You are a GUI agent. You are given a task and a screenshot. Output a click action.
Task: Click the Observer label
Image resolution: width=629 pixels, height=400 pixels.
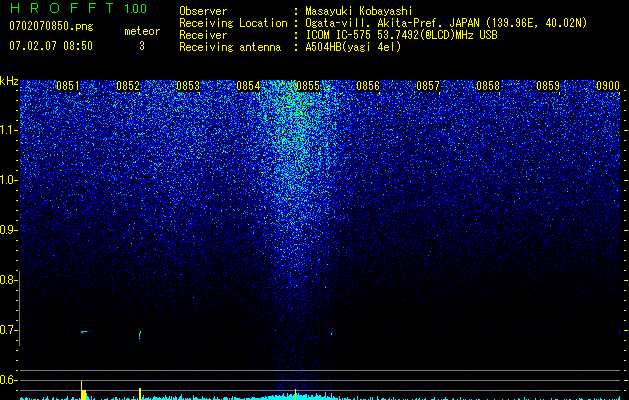click(x=203, y=11)
